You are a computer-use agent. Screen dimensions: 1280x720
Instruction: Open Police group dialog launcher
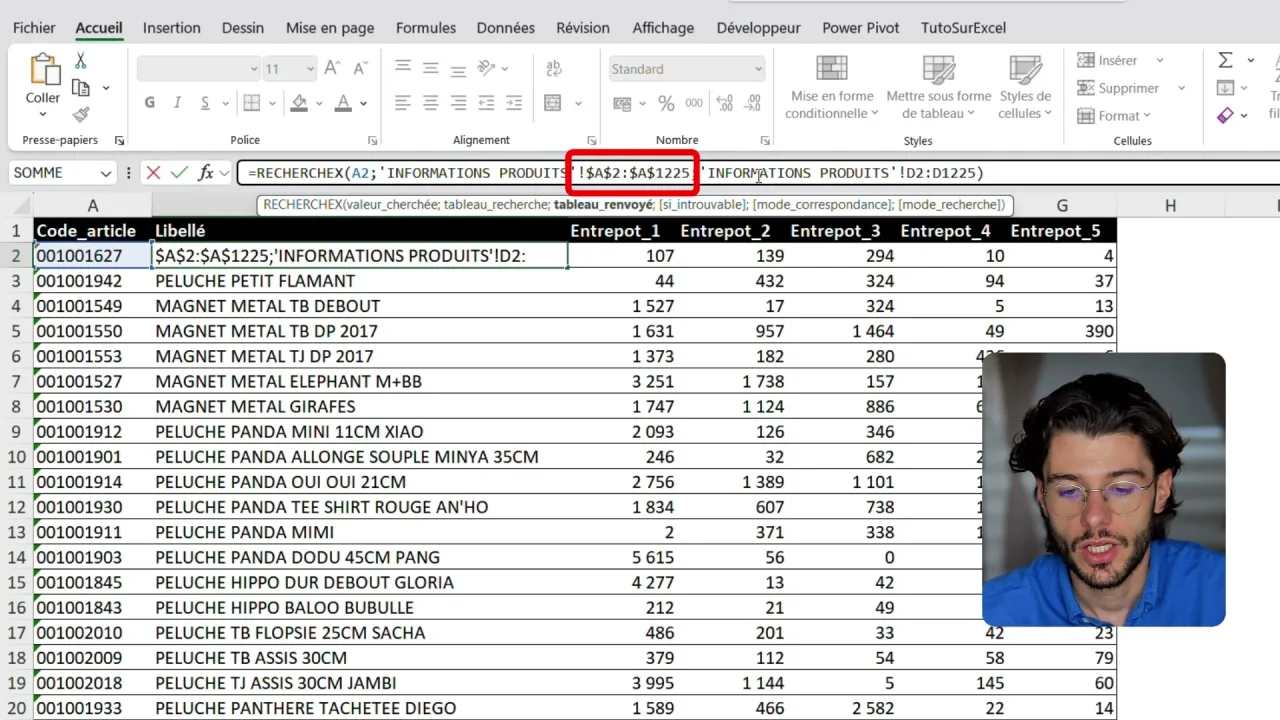click(x=373, y=141)
